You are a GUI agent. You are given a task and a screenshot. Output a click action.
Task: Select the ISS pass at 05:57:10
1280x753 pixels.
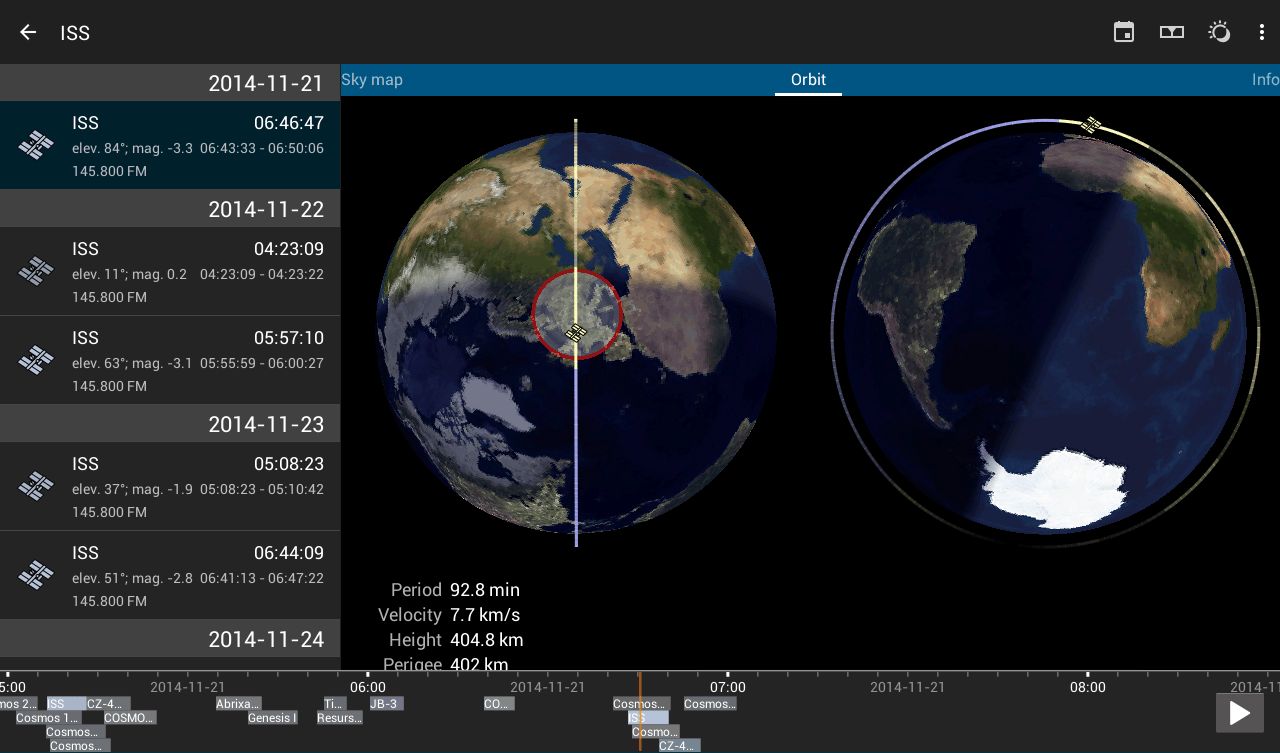tap(170, 360)
